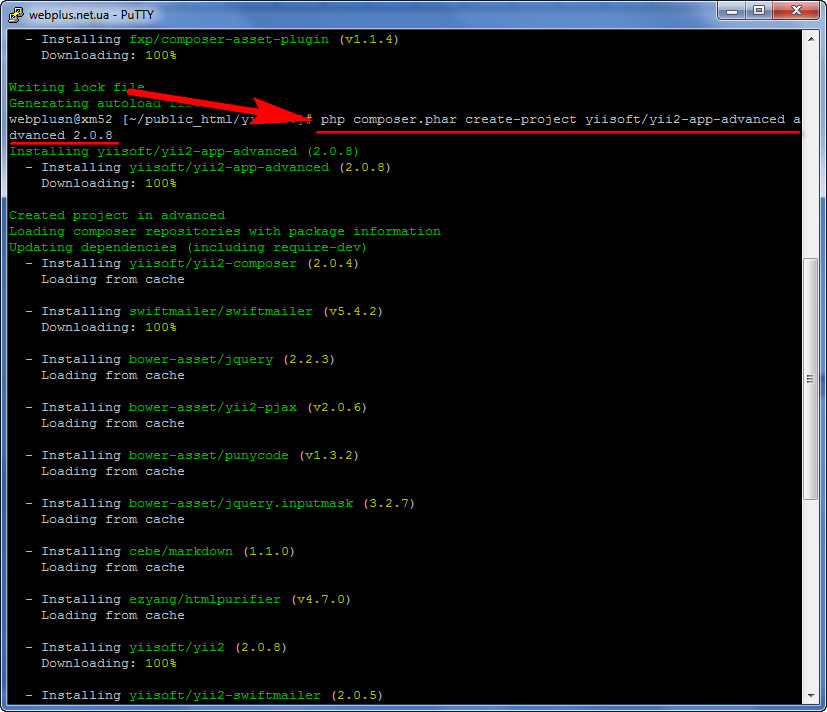Image resolution: width=827 pixels, height=712 pixels.
Task: Click the version '(v4.7.0)'
Action: pyautogui.click(x=321, y=600)
